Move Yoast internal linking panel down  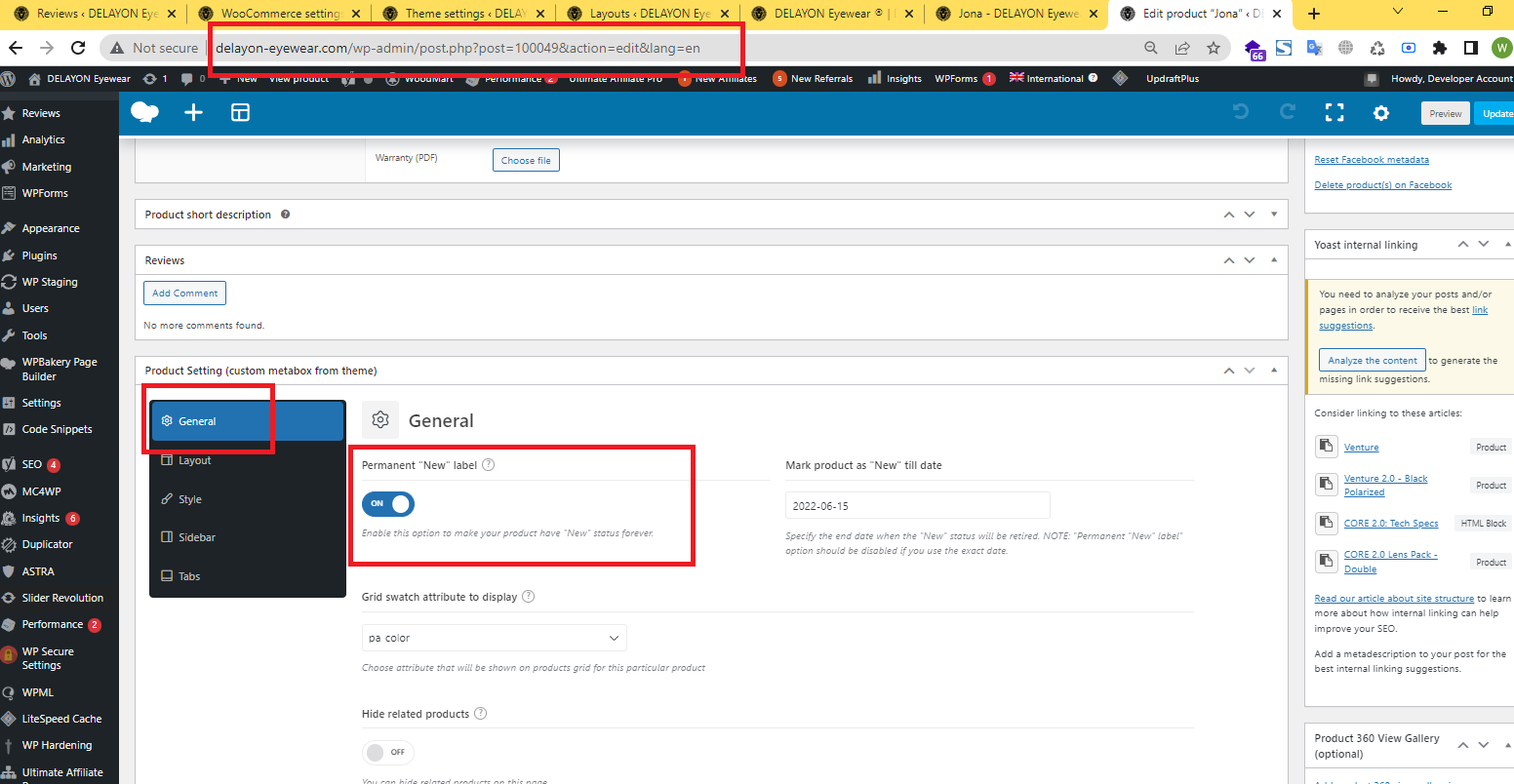[x=1484, y=244]
